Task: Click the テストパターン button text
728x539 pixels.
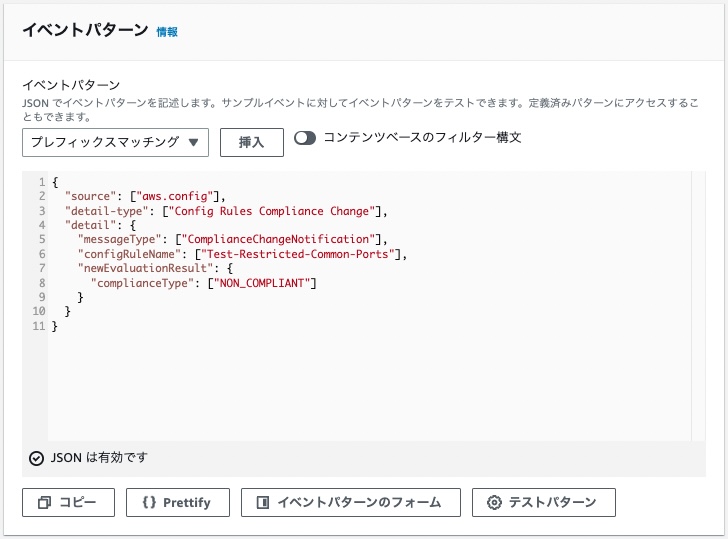Action: [x=552, y=502]
